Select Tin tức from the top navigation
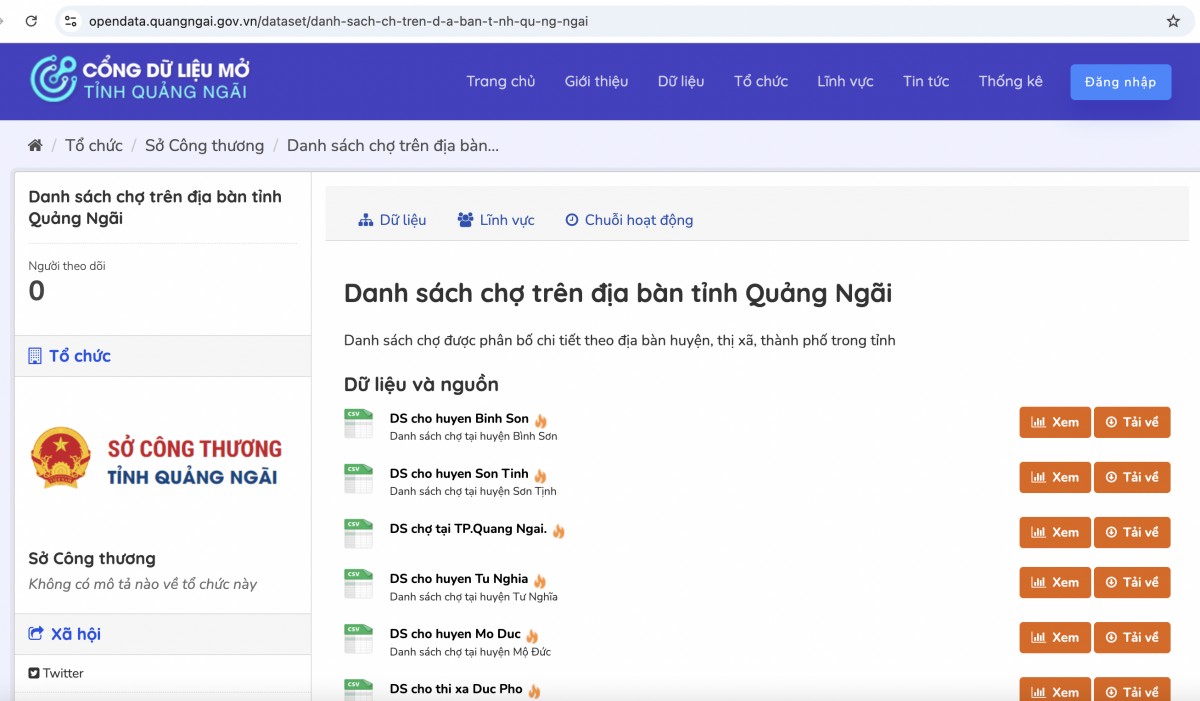The image size is (1200, 701). 926,81
